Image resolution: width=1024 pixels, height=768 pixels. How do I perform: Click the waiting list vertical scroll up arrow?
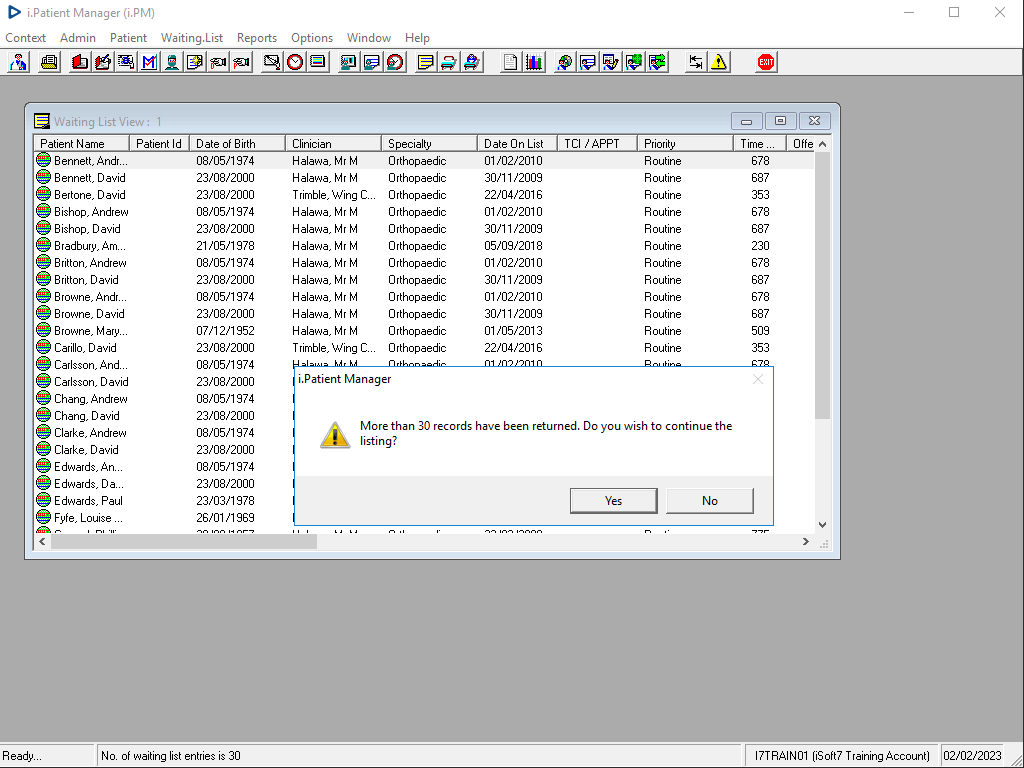[x=822, y=144]
